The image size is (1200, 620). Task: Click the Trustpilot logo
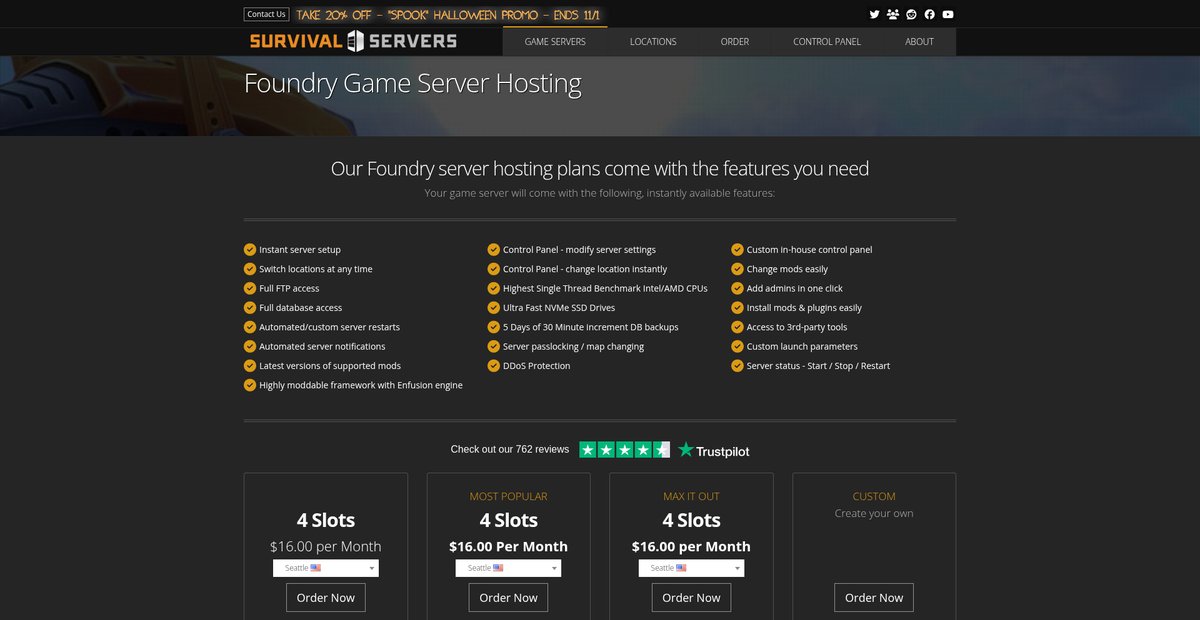[x=713, y=450]
